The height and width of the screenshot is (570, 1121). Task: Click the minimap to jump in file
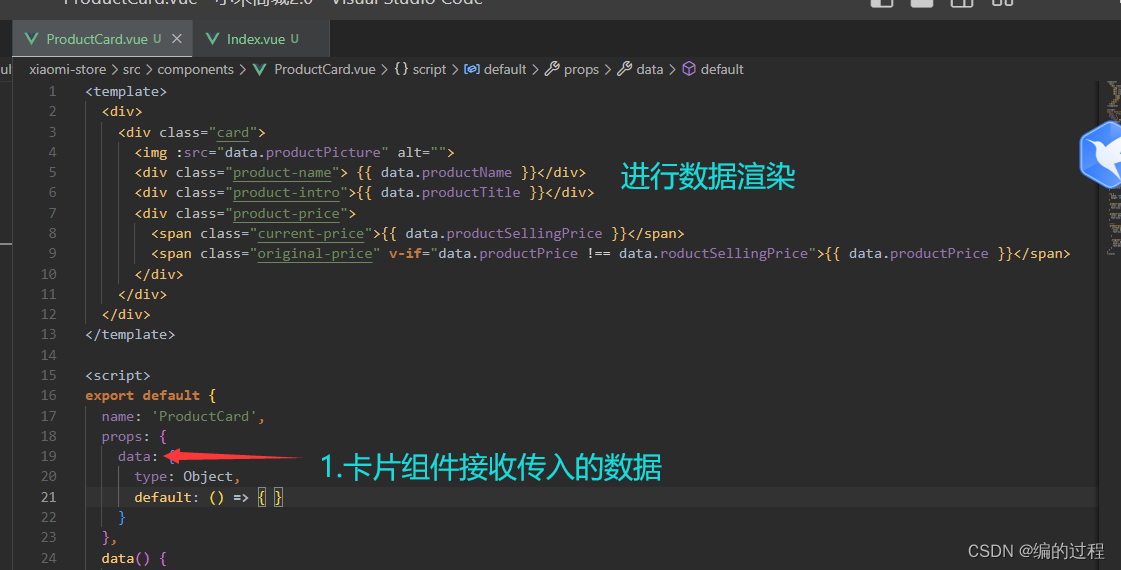point(1113,168)
